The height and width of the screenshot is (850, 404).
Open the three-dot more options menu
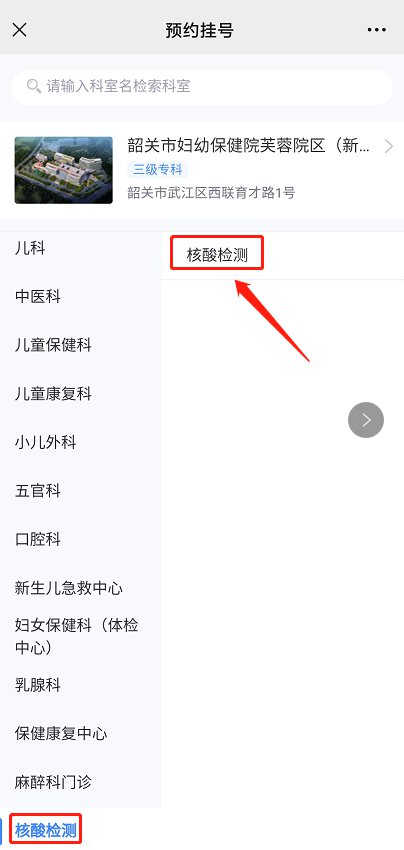click(x=377, y=30)
